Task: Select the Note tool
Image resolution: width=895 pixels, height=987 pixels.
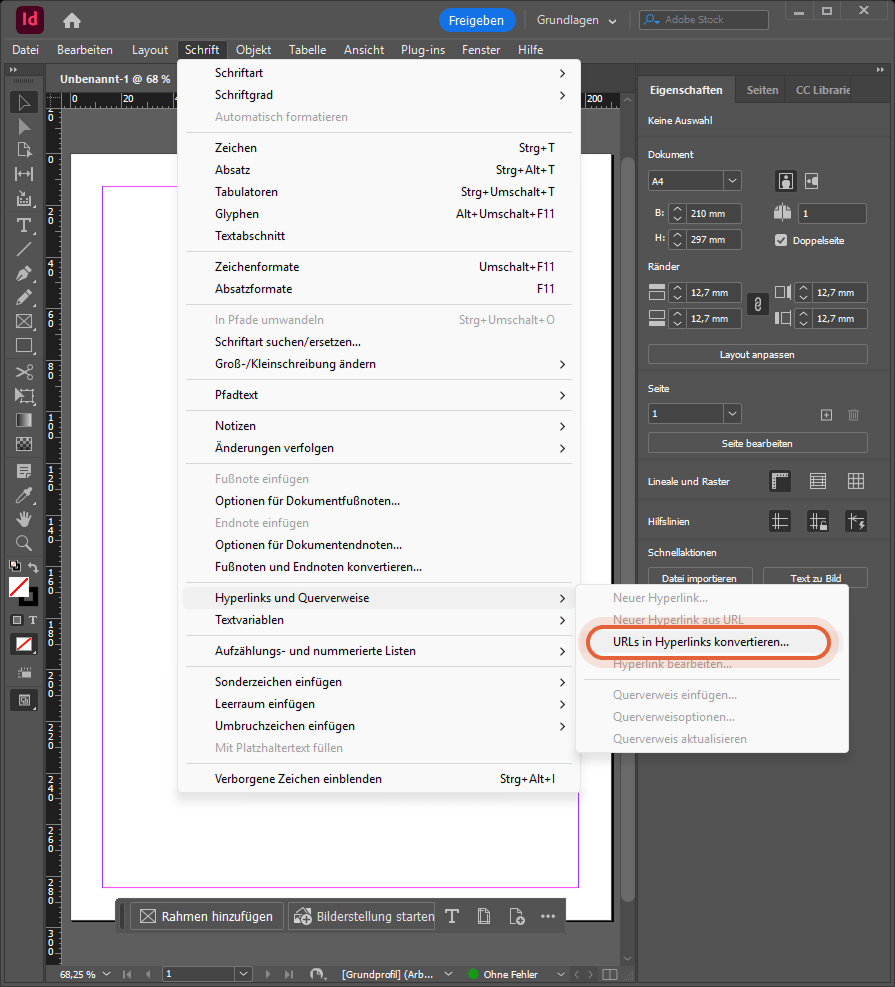Action: click(x=24, y=471)
